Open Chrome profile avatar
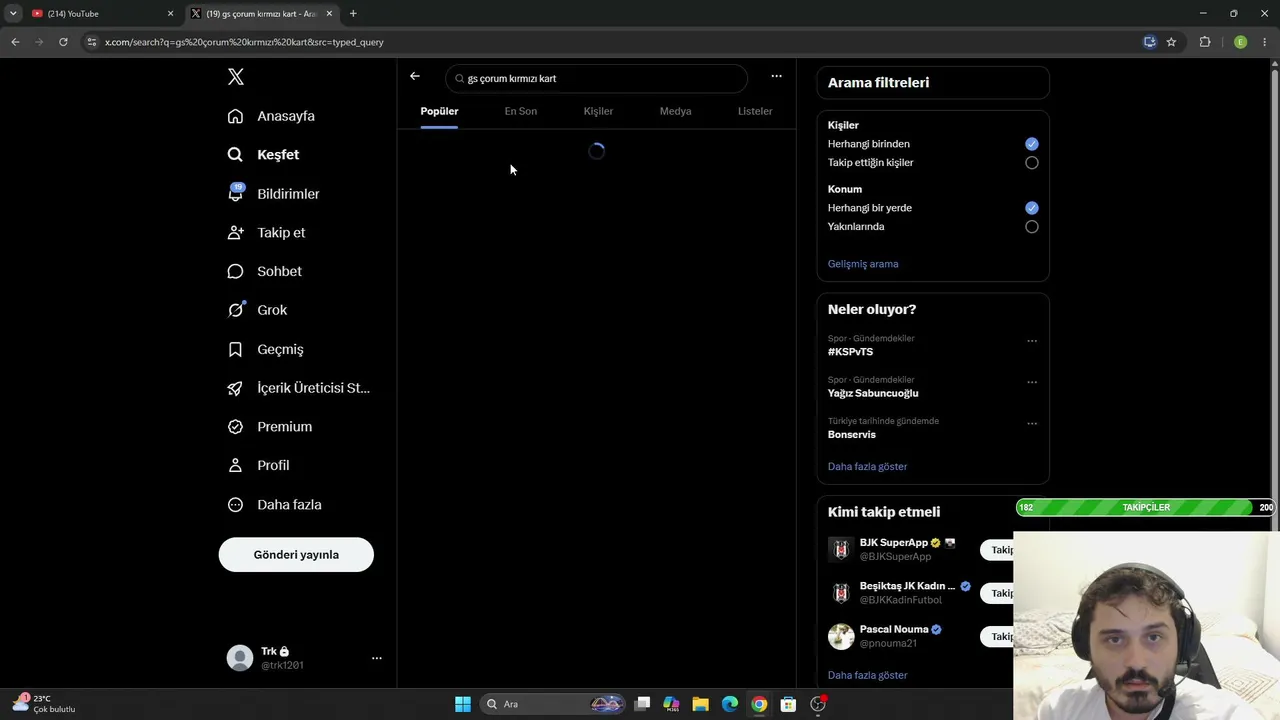The image size is (1280, 720). 1240,42
